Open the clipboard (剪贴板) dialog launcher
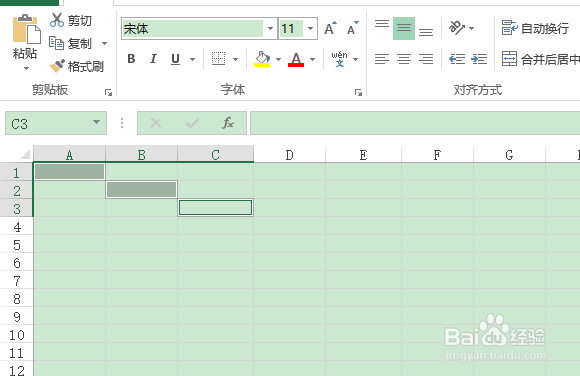The height and width of the screenshot is (376, 580). pyautogui.click(x=108, y=92)
